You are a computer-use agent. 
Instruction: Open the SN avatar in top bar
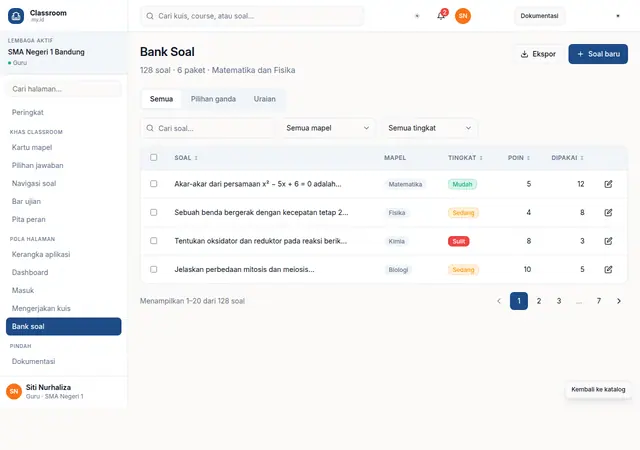[x=463, y=16]
